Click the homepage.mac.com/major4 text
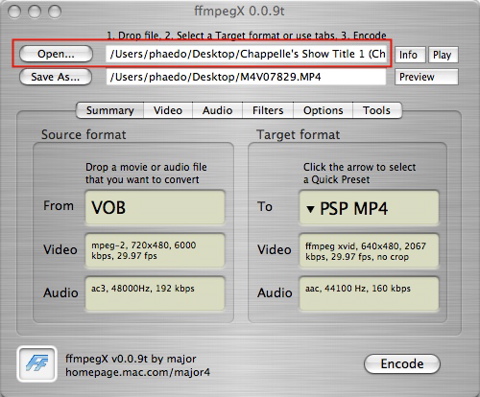 point(138,372)
